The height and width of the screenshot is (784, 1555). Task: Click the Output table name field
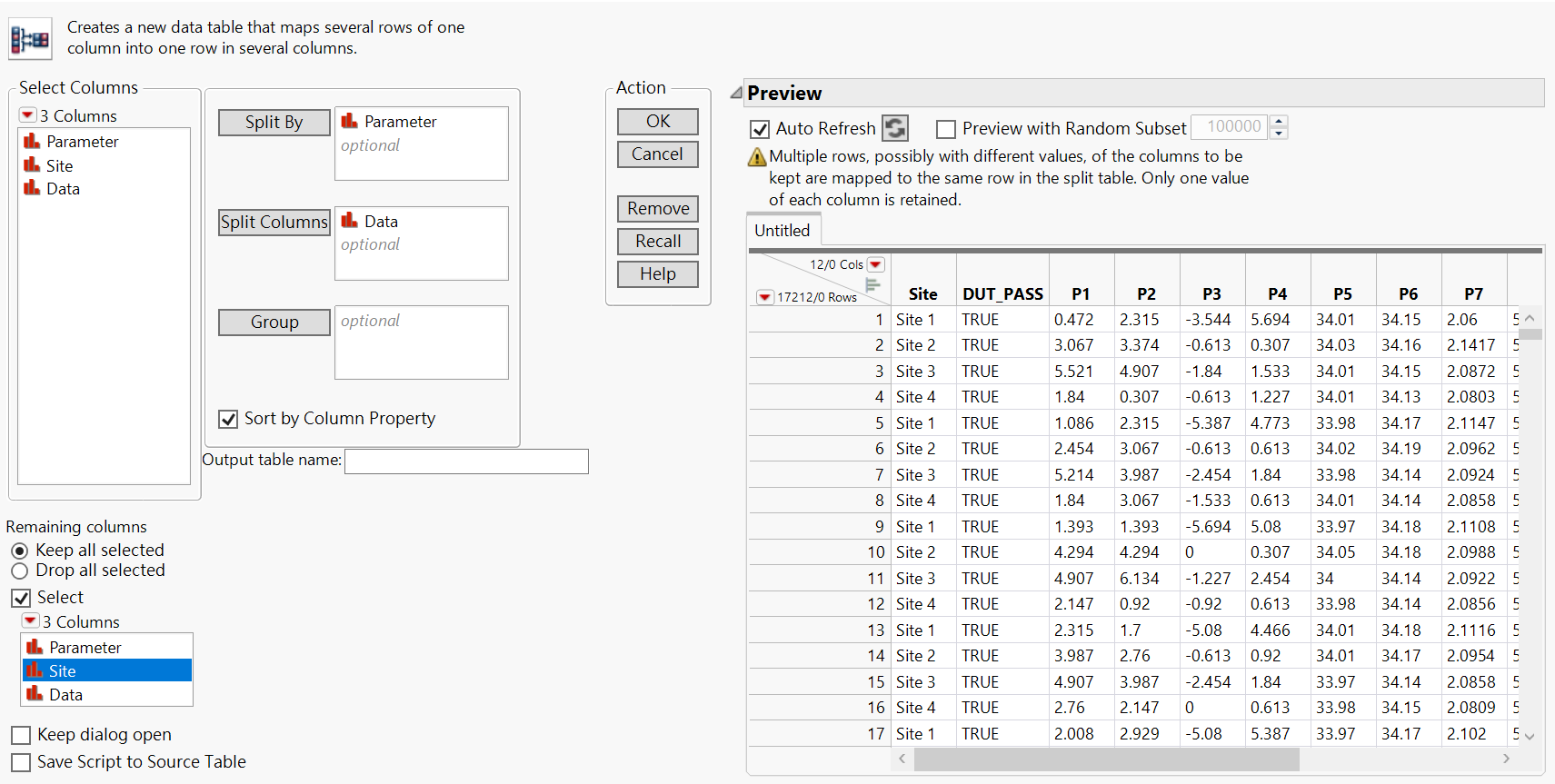click(x=466, y=461)
